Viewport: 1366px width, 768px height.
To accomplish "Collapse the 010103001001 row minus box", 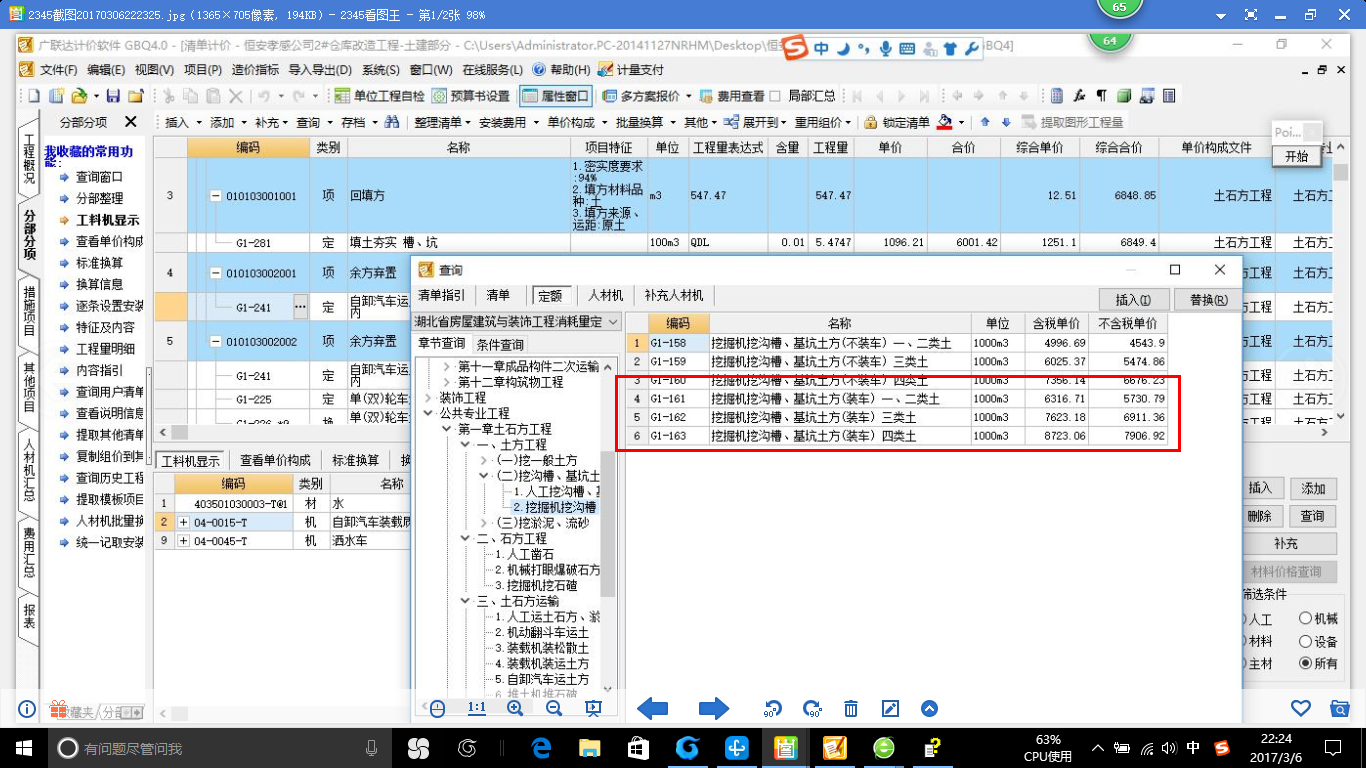I will pyautogui.click(x=215, y=196).
